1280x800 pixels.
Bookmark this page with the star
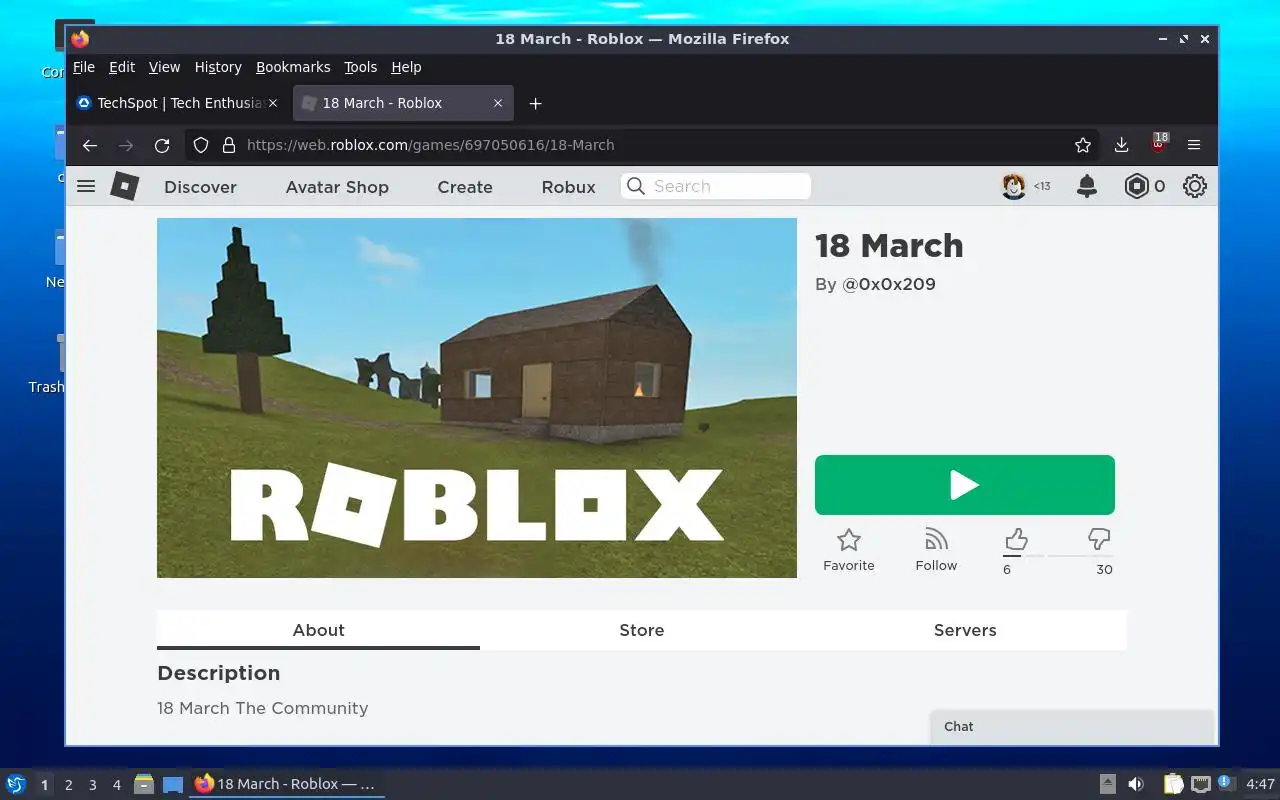pos(1083,145)
